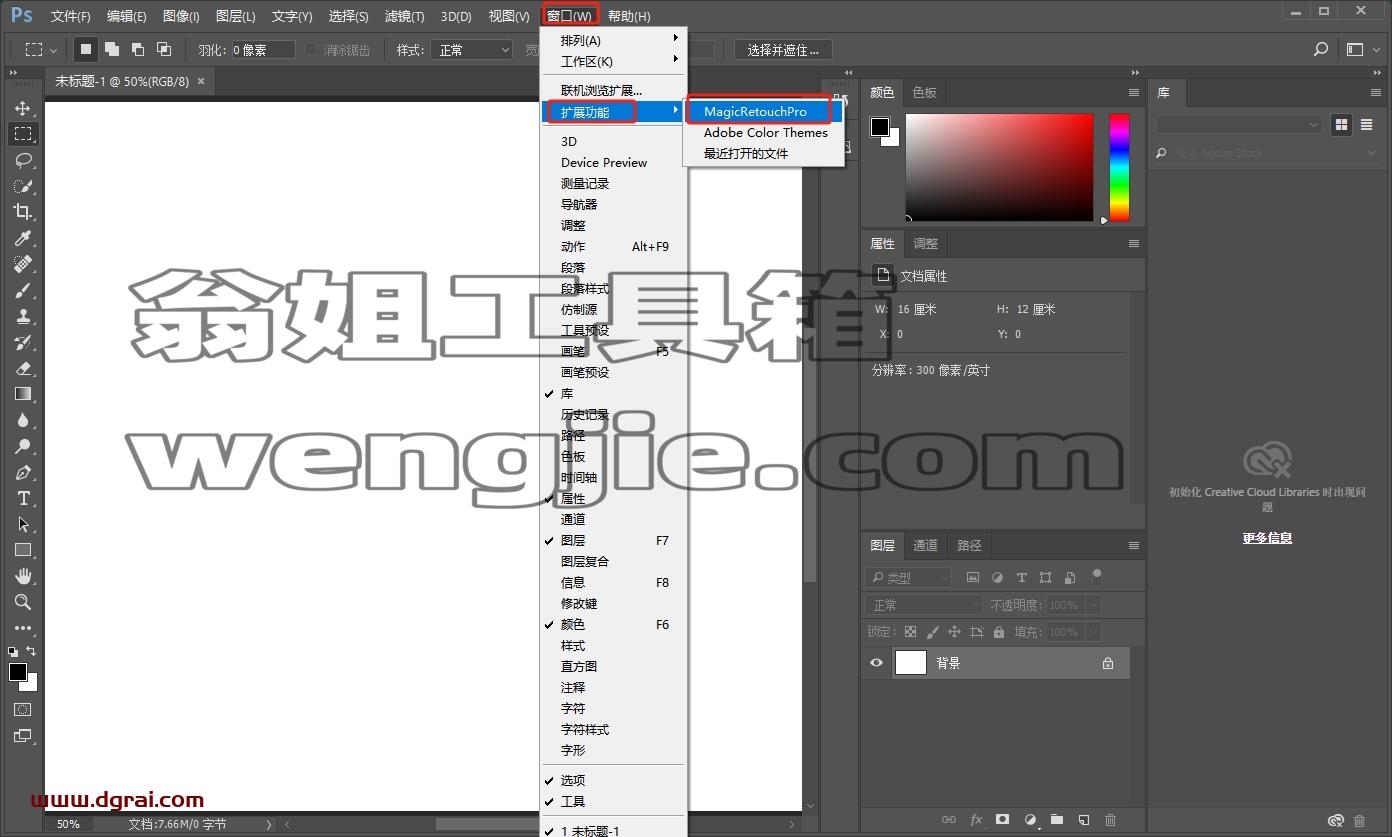
Task: Select the Eraser tool
Action: pos(22,368)
